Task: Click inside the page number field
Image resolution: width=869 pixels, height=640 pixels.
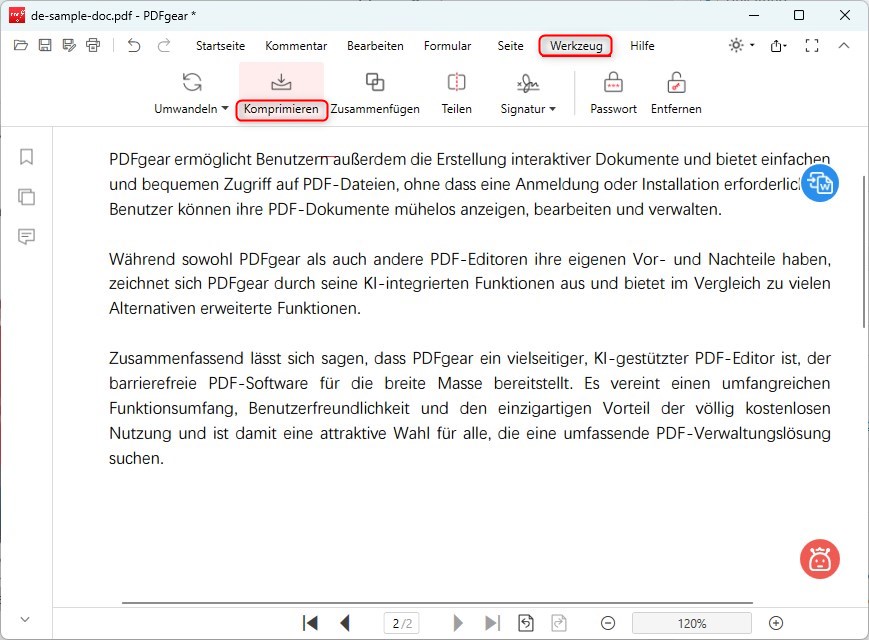Action: (x=401, y=622)
